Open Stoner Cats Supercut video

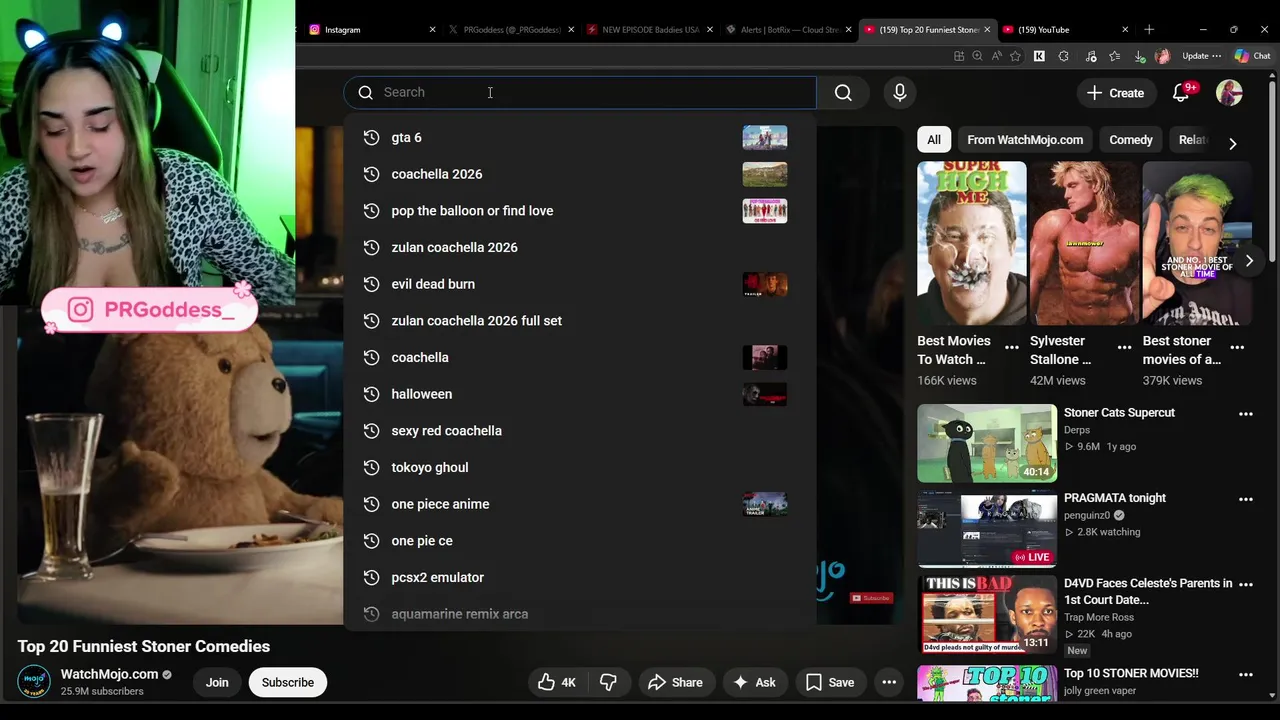987,443
